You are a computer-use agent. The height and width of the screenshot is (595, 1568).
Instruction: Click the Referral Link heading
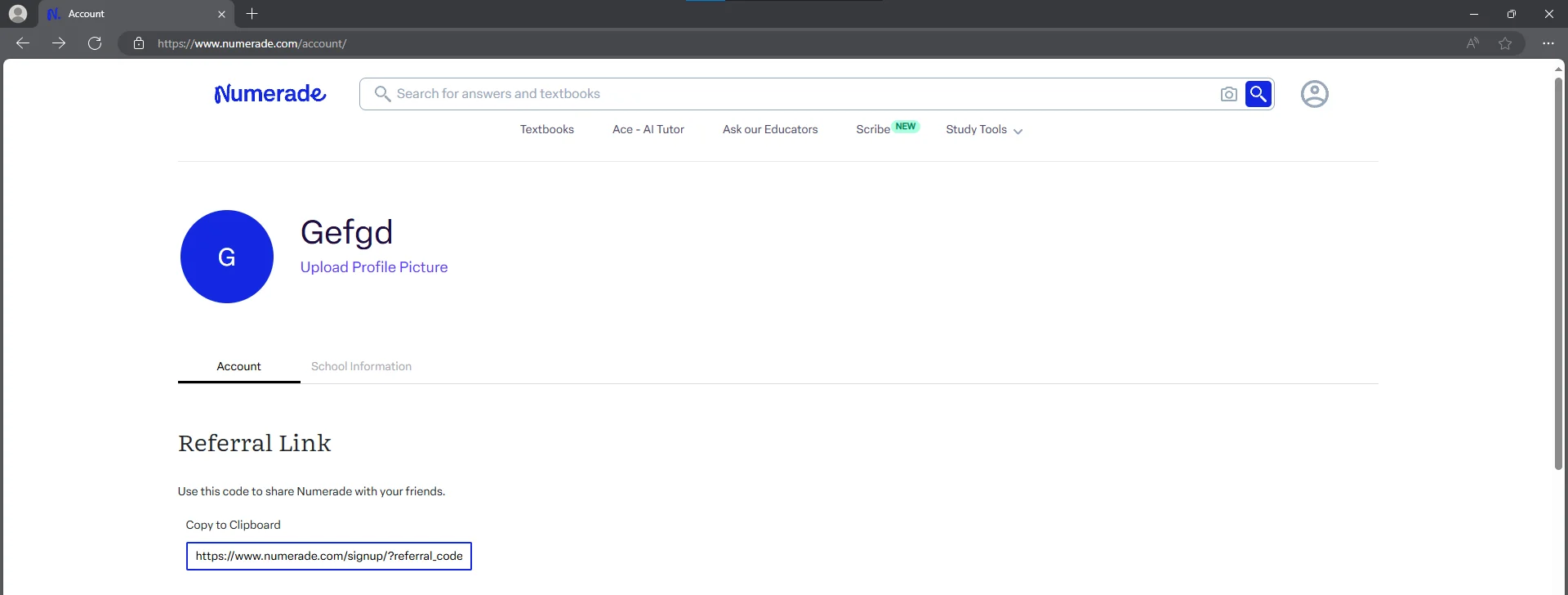click(255, 443)
